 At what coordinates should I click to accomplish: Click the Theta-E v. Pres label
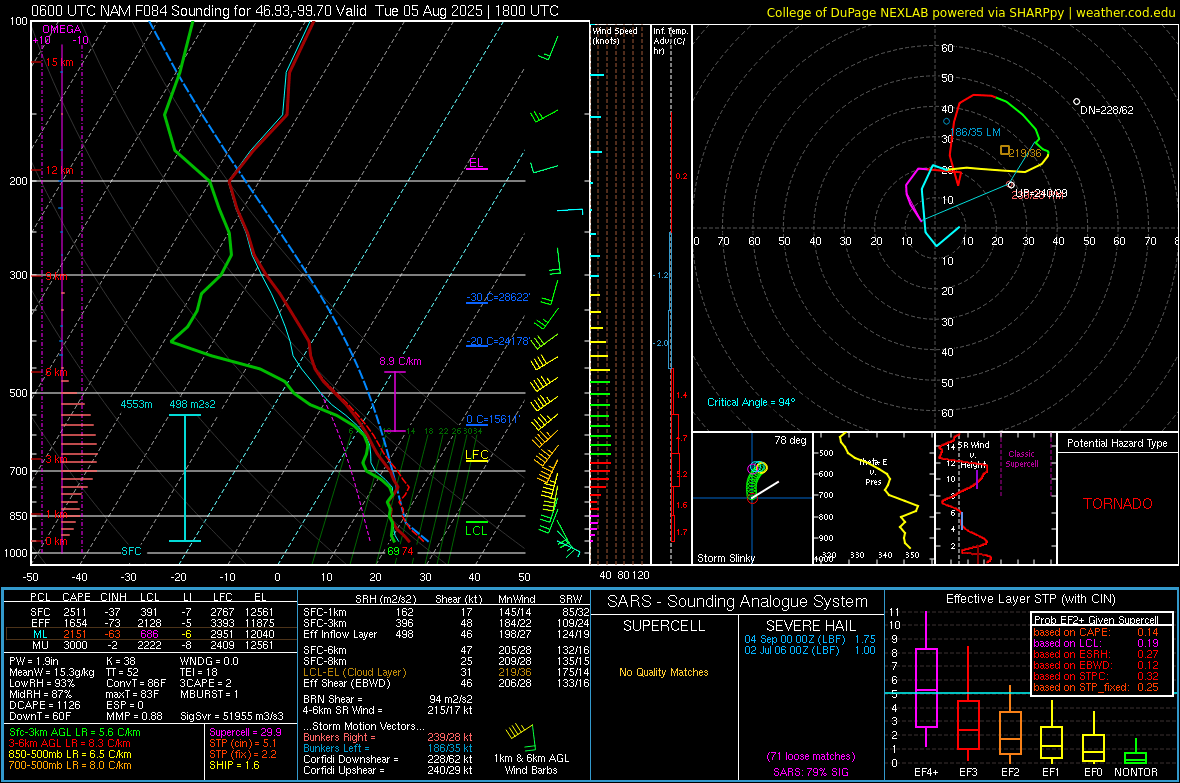pyautogui.click(x=873, y=472)
